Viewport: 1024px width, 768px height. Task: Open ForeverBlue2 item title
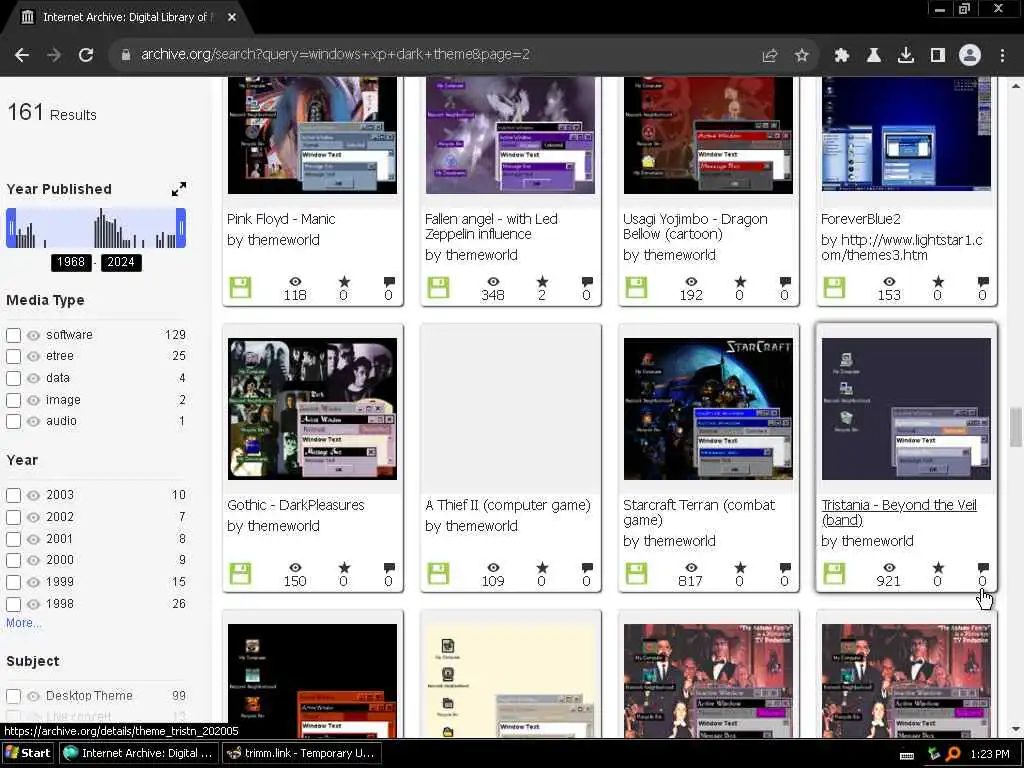coord(861,219)
